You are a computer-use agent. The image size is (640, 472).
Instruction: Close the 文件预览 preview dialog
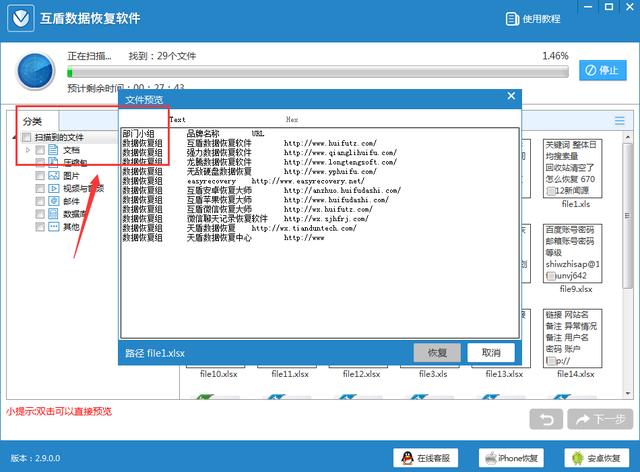[511, 96]
